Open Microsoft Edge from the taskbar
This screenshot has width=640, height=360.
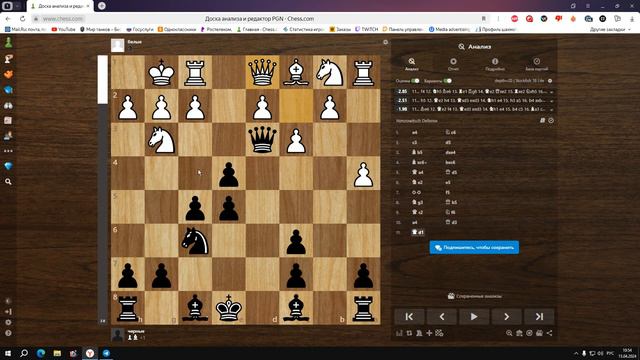40,353
